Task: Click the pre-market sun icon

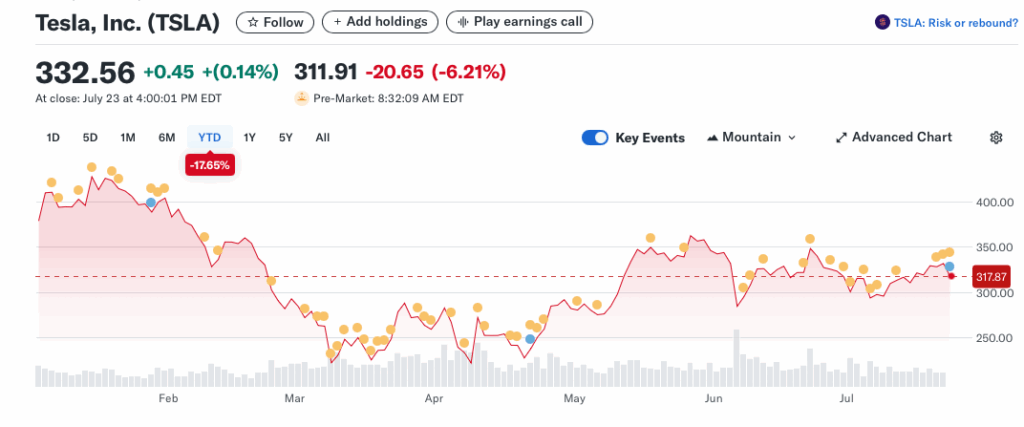Action: pyautogui.click(x=300, y=98)
